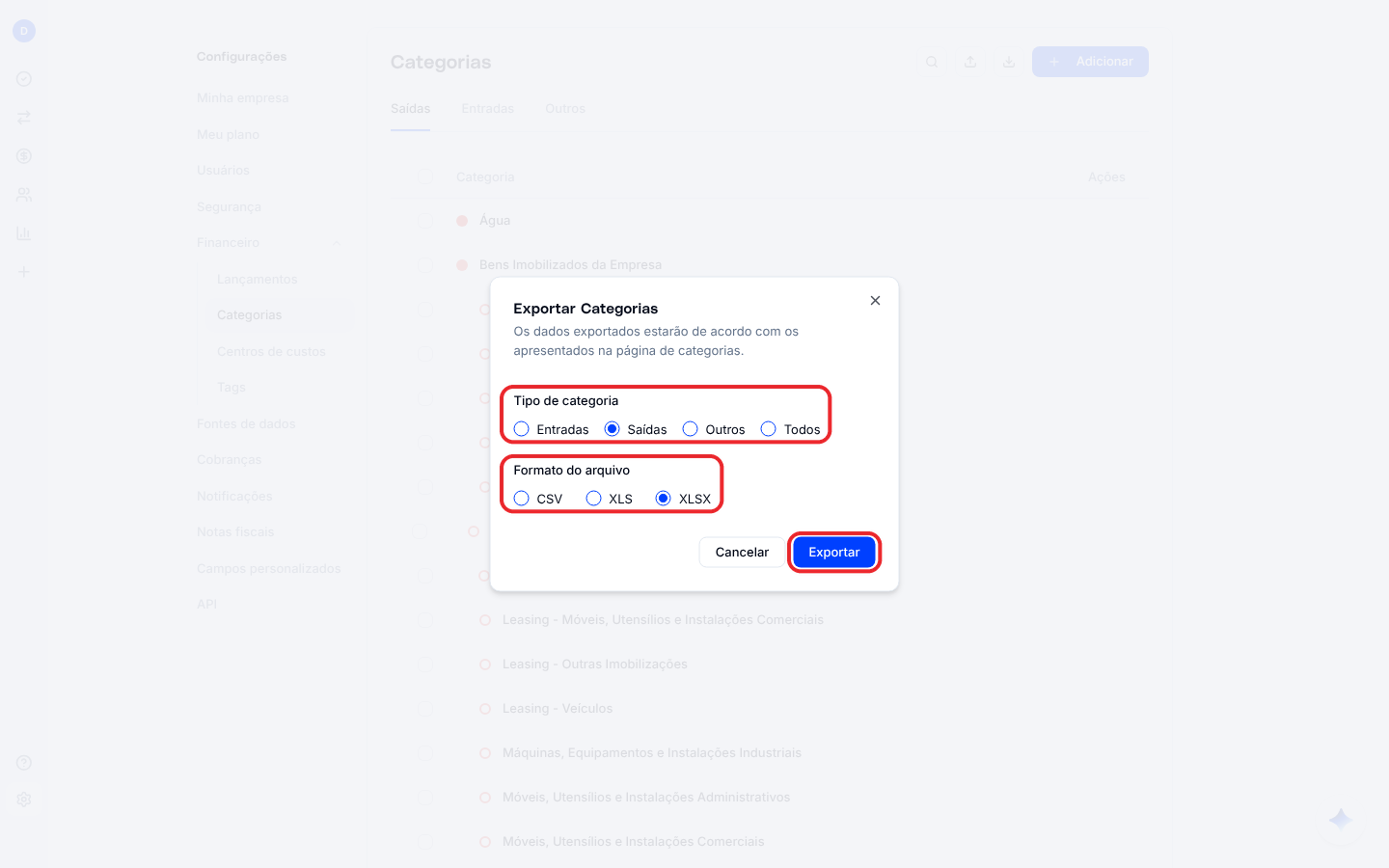Click the download/export icon in header
Screen dimensions: 1389x868
(1008, 62)
